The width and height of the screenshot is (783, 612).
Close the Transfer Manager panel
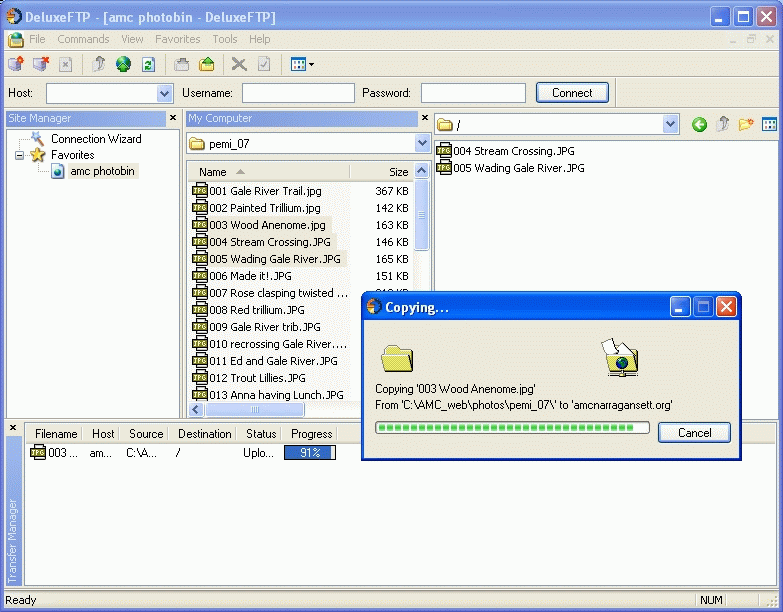[13, 428]
